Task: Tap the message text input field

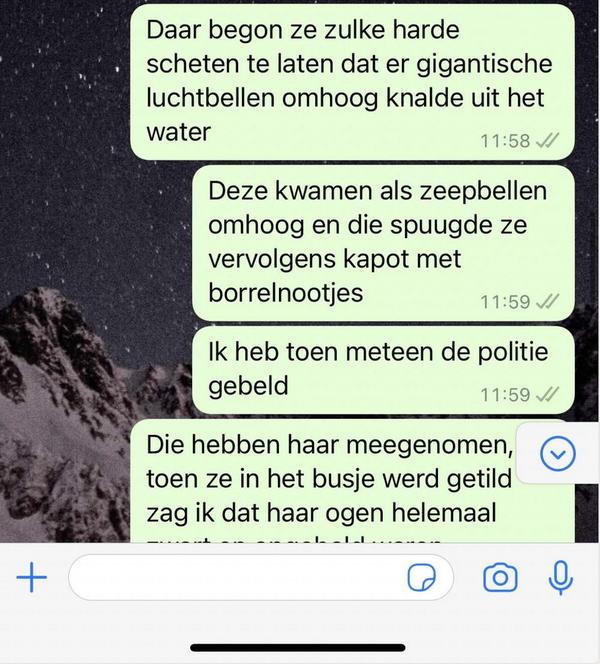Action: coord(261,577)
